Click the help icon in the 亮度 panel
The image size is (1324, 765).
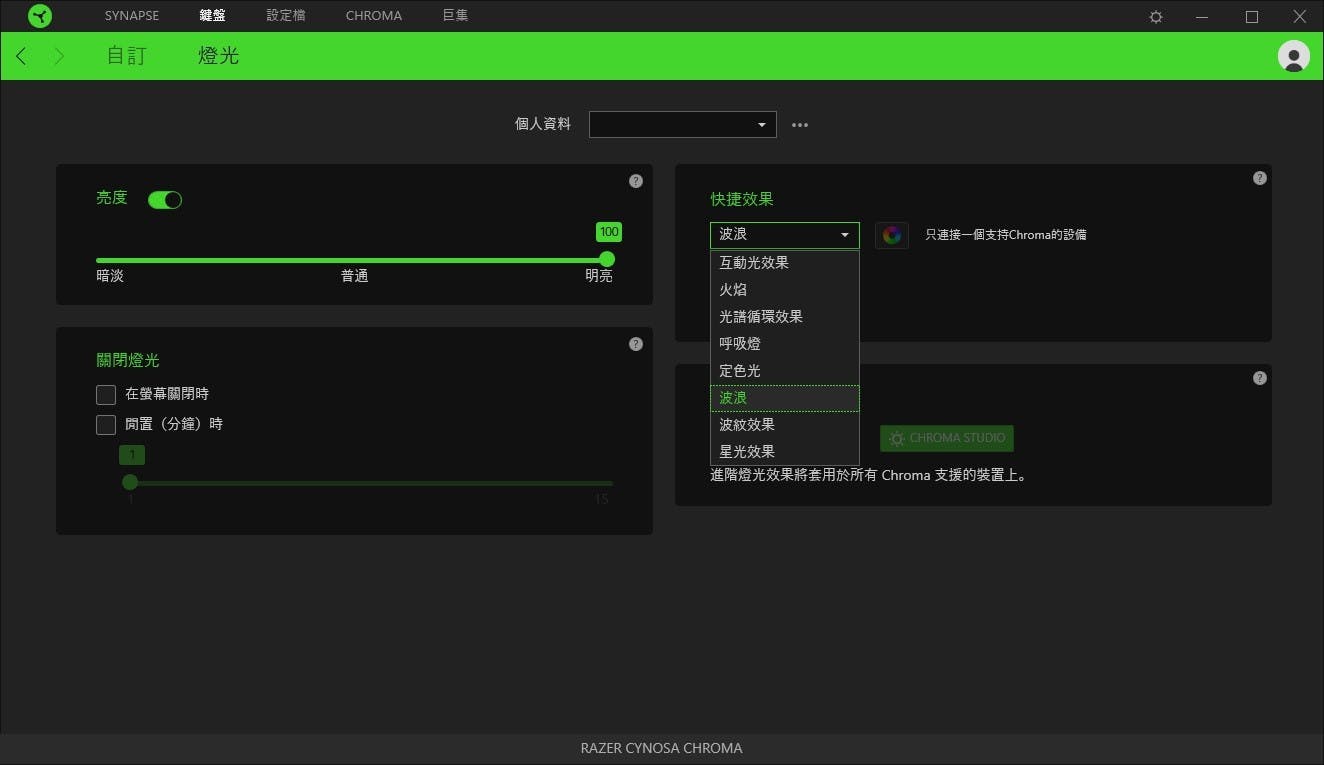coord(636,181)
